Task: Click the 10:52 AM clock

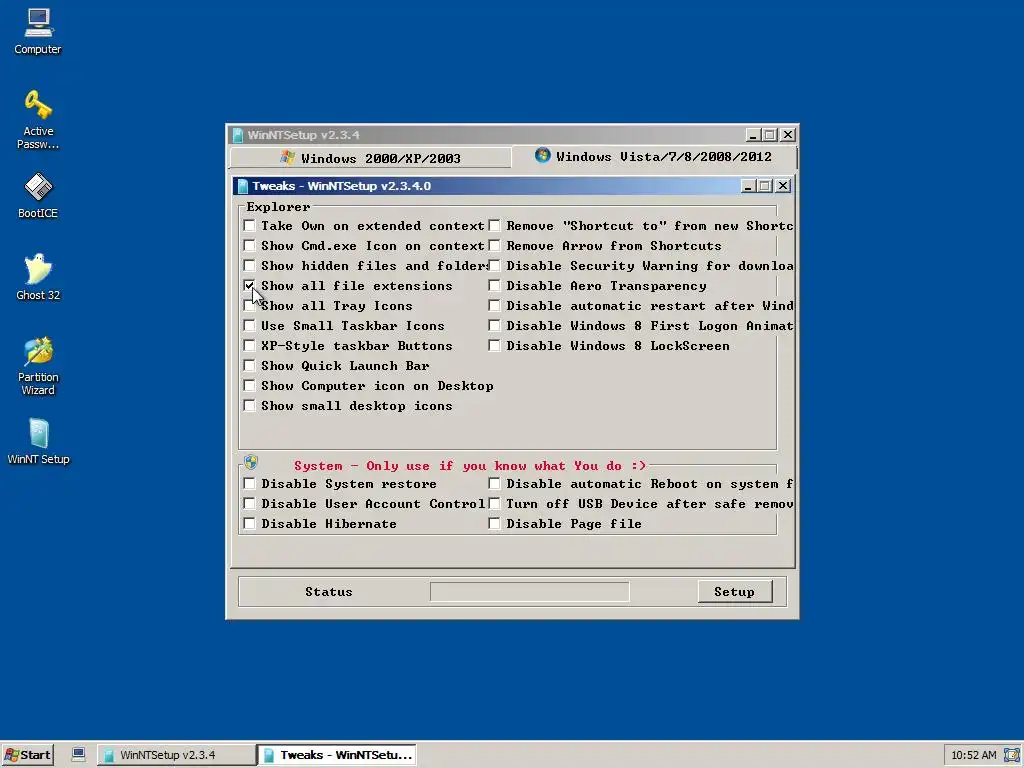Action: click(974, 755)
